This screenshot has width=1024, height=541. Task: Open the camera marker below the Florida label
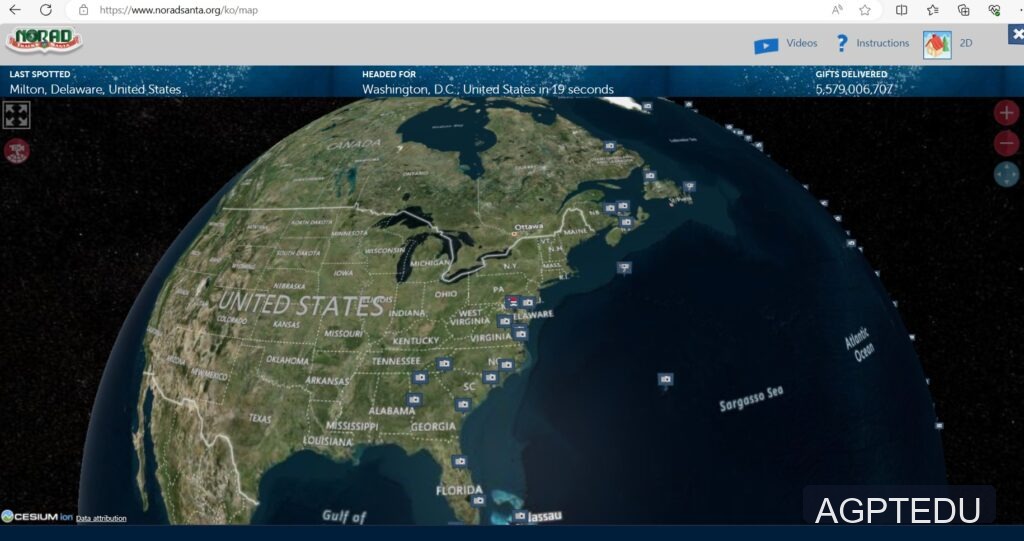click(x=479, y=500)
